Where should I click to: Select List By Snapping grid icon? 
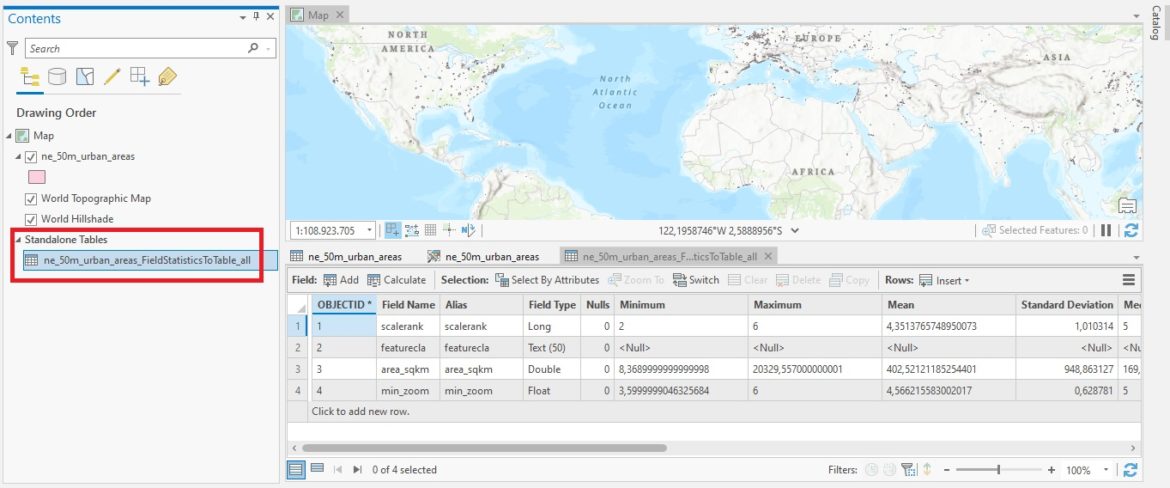[140, 76]
